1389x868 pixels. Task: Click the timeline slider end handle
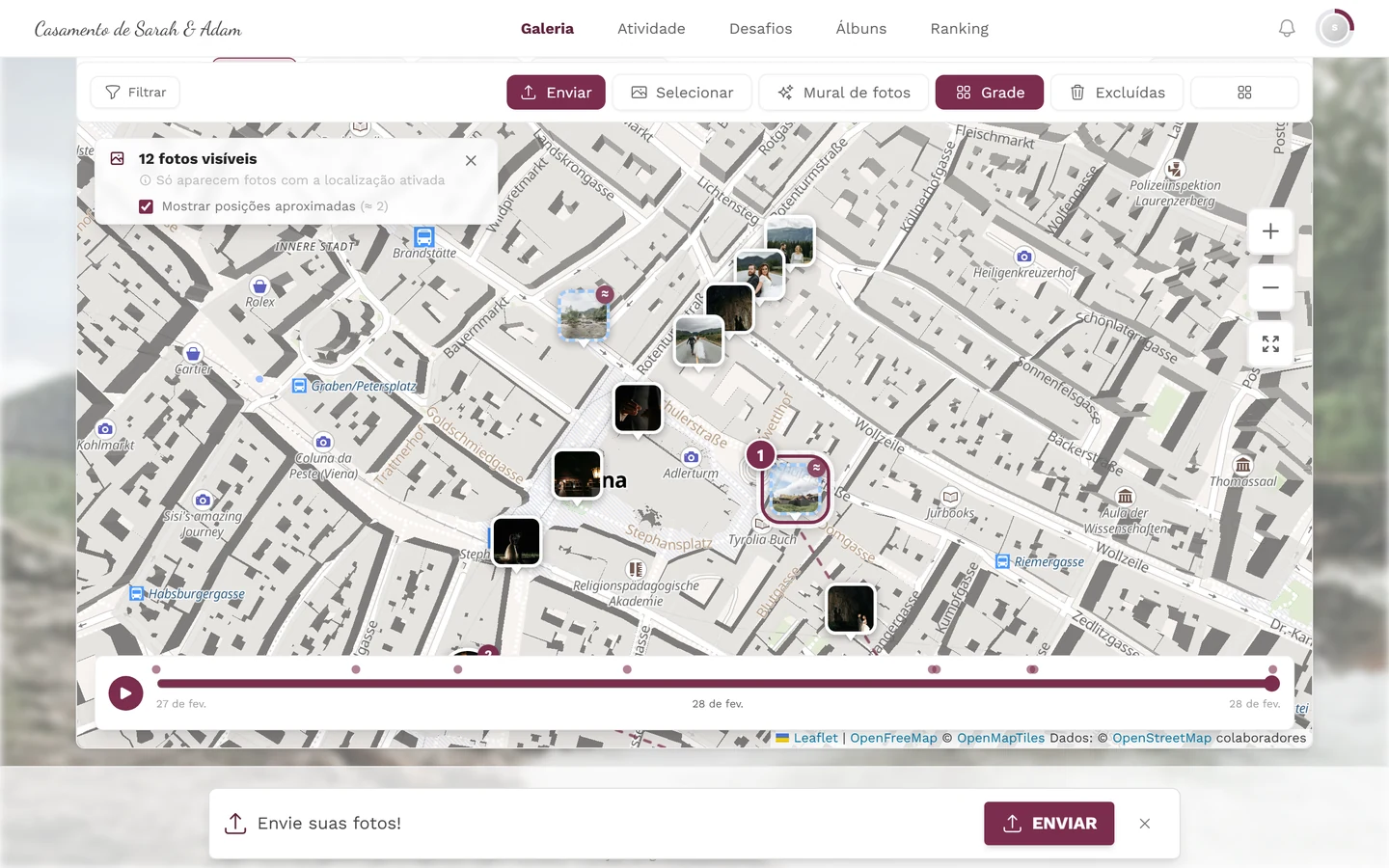click(1272, 684)
